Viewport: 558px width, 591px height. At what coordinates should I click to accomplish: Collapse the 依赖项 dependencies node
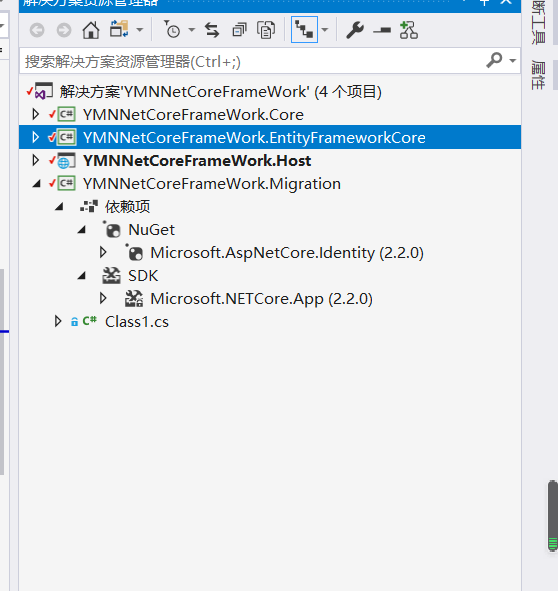59,207
